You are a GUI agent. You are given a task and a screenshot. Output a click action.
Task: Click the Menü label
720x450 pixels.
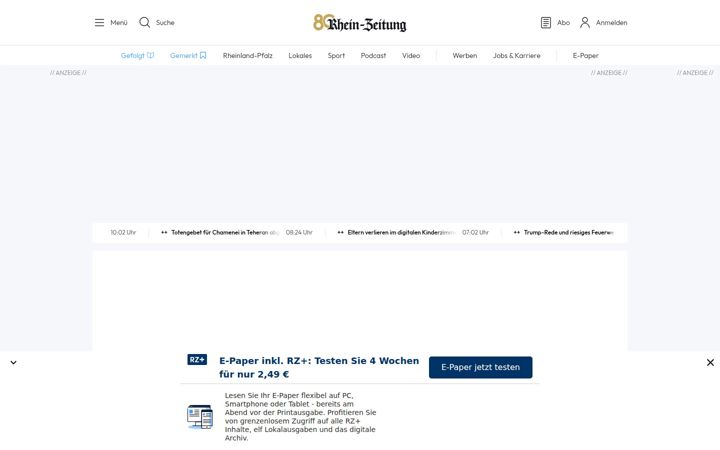point(119,22)
